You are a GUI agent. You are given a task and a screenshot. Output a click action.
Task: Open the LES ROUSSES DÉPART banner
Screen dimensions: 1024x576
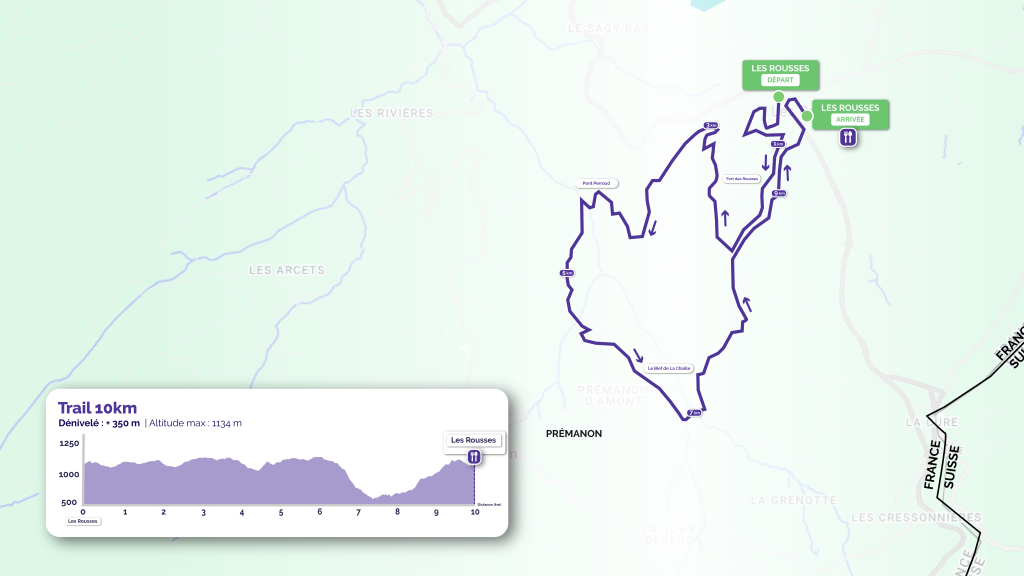pos(780,74)
